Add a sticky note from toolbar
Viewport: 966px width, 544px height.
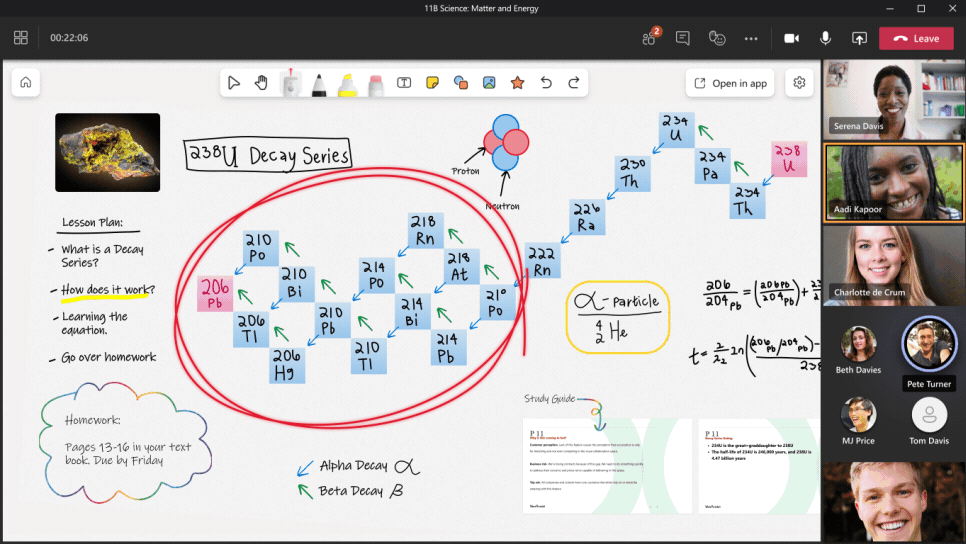[433, 83]
